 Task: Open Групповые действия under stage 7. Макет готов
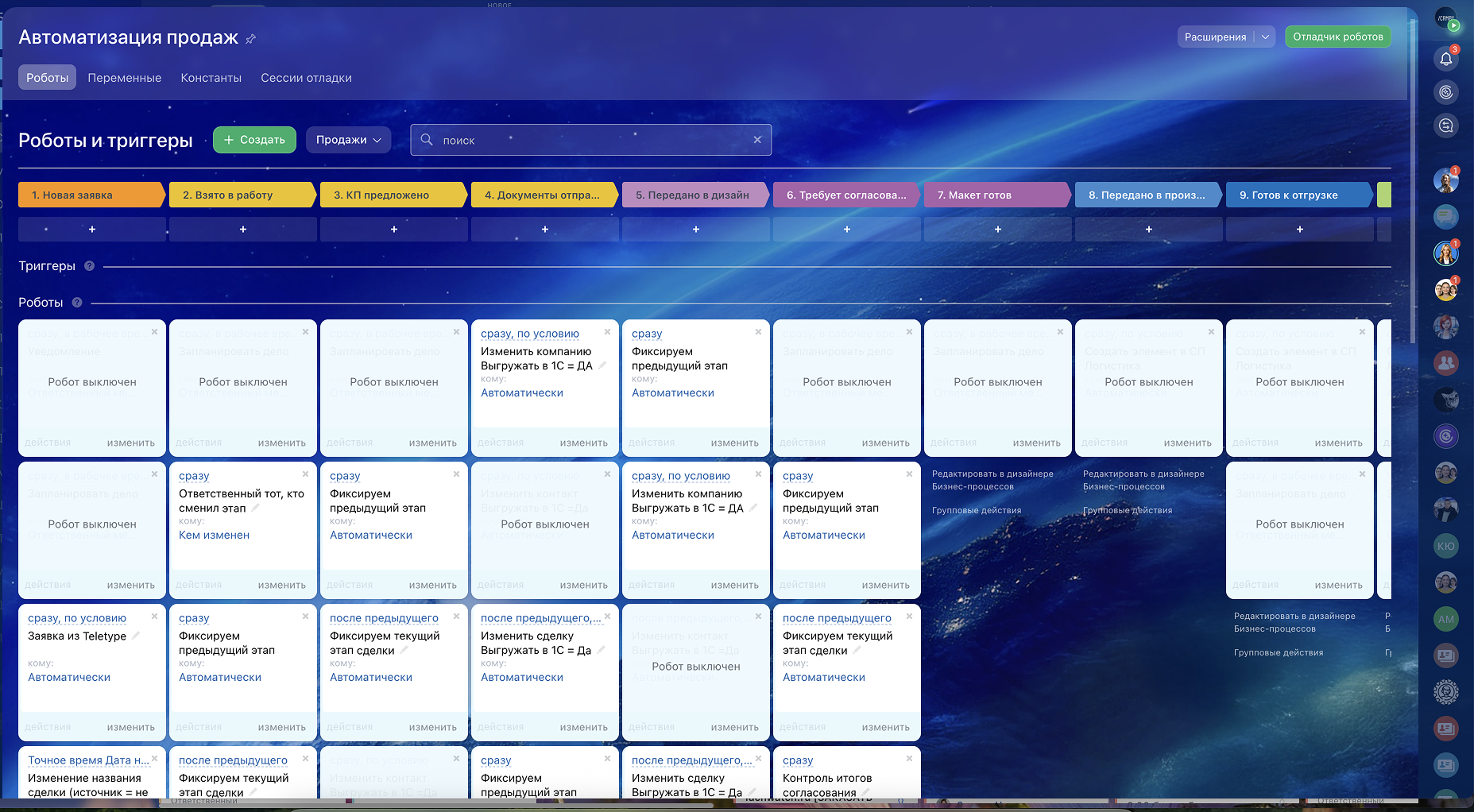point(977,510)
